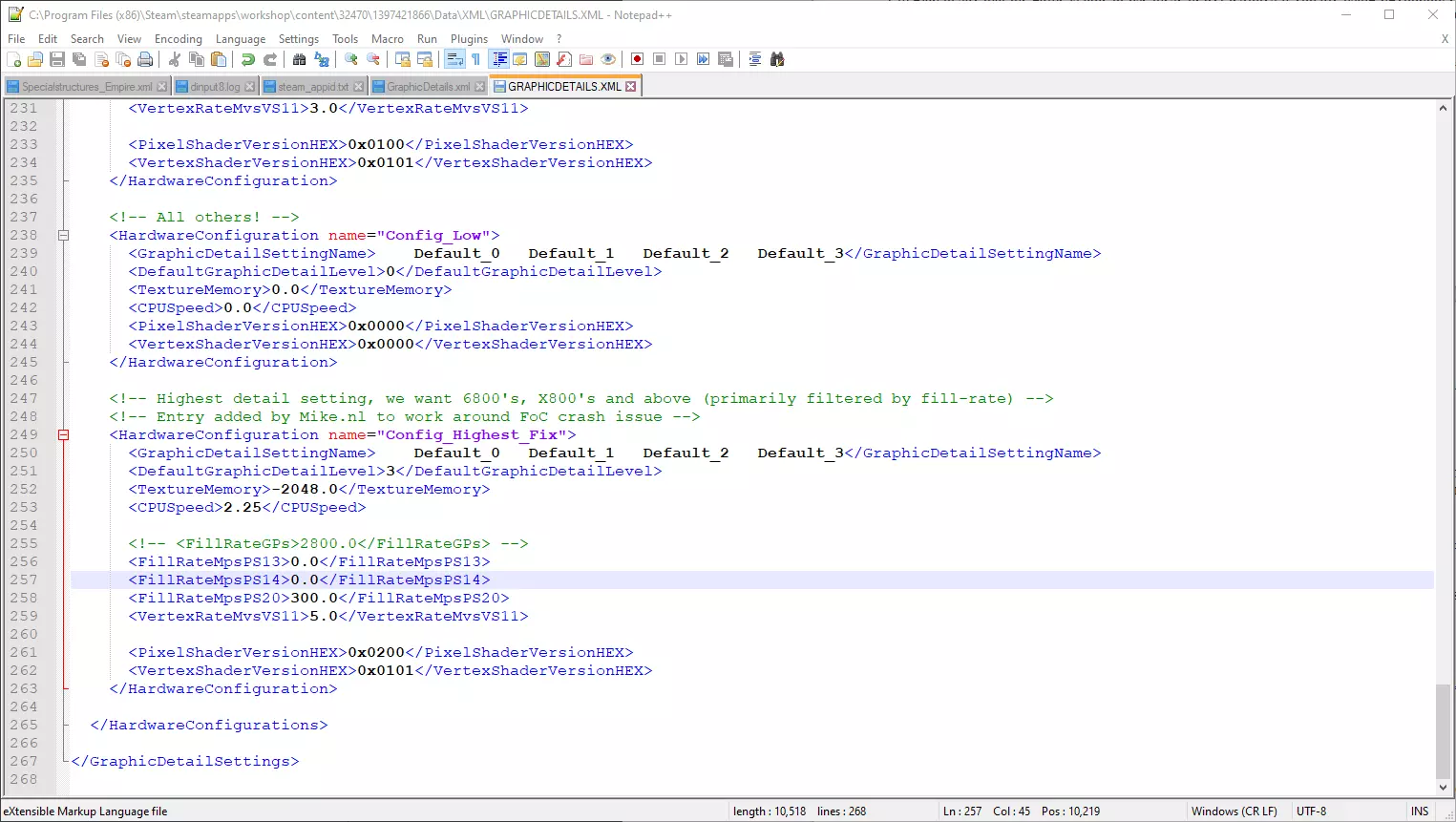Image resolution: width=1456 pixels, height=822 pixels.
Task: Click the New file toolbar icon
Action: (x=13, y=59)
